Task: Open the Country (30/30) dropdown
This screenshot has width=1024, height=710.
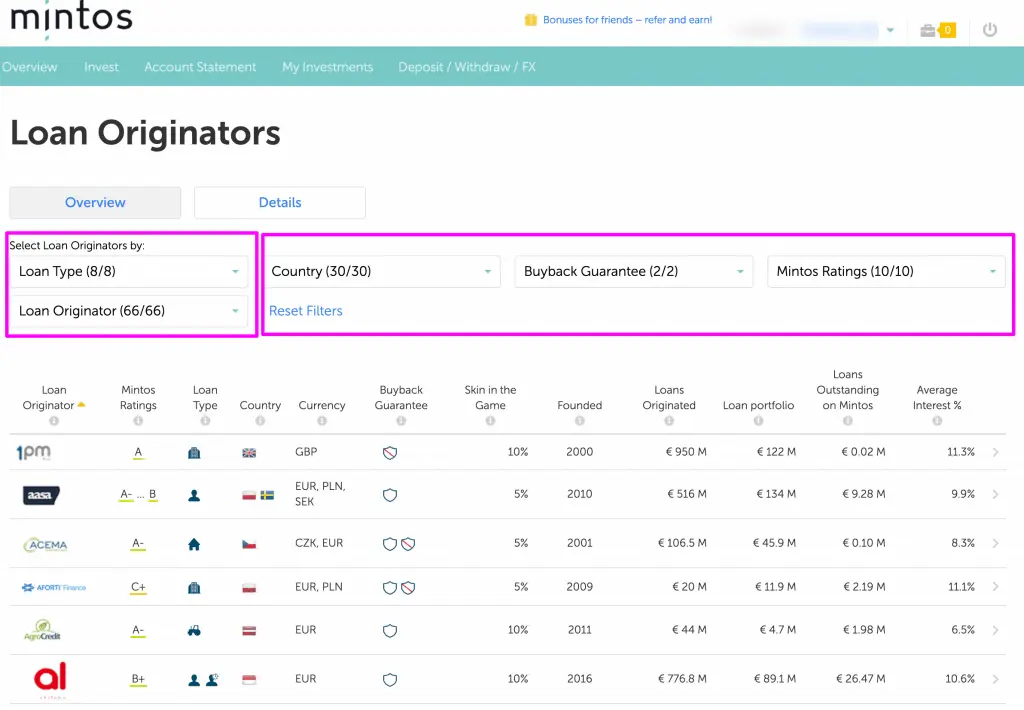Action: pos(381,271)
